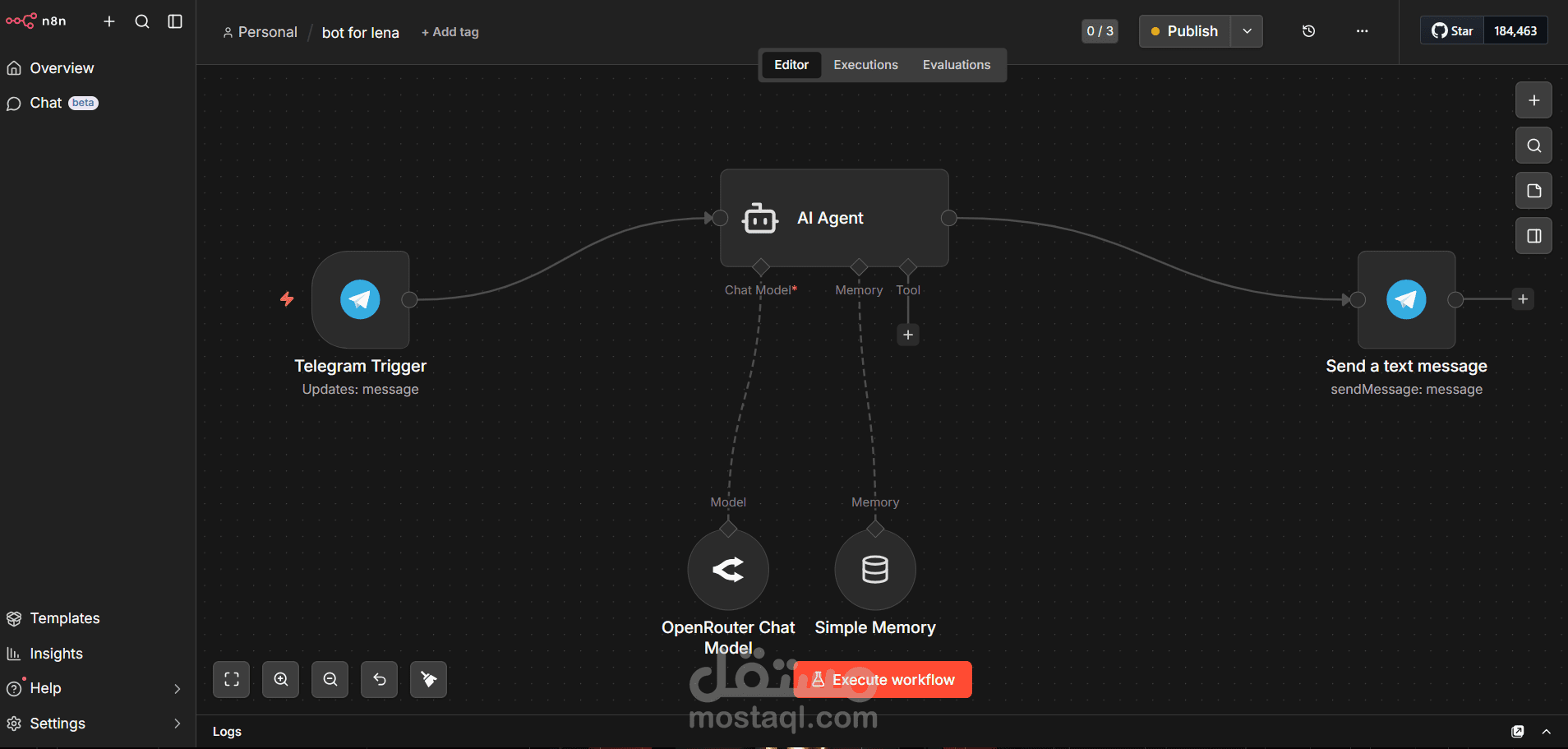This screenshot has height=749, width=1568.
Task: Switch to the Evaluations tab
Action: coord(957,65)
